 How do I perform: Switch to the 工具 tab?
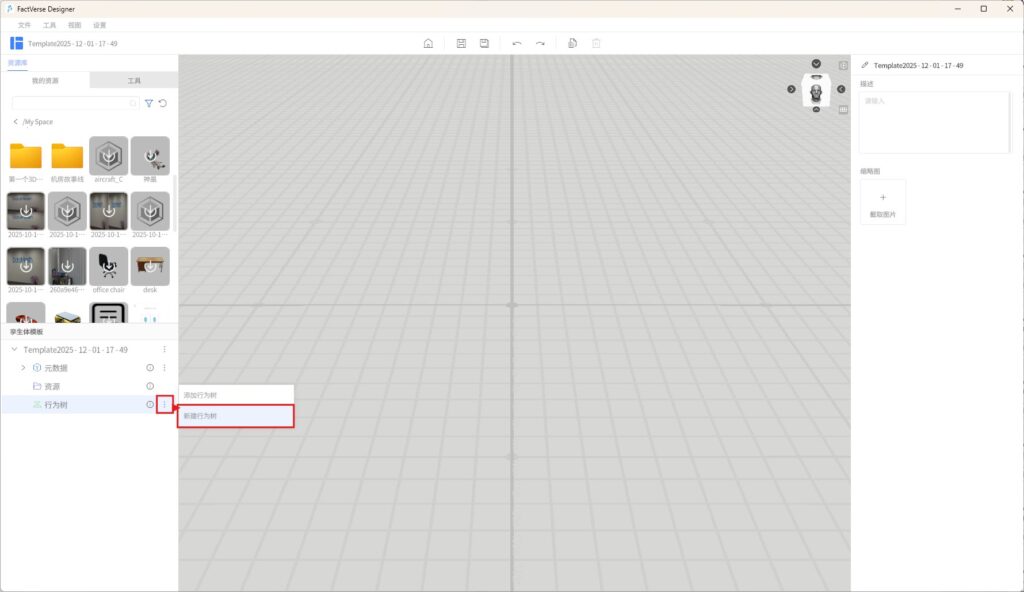pyautogui.click(x=134, y=80)
